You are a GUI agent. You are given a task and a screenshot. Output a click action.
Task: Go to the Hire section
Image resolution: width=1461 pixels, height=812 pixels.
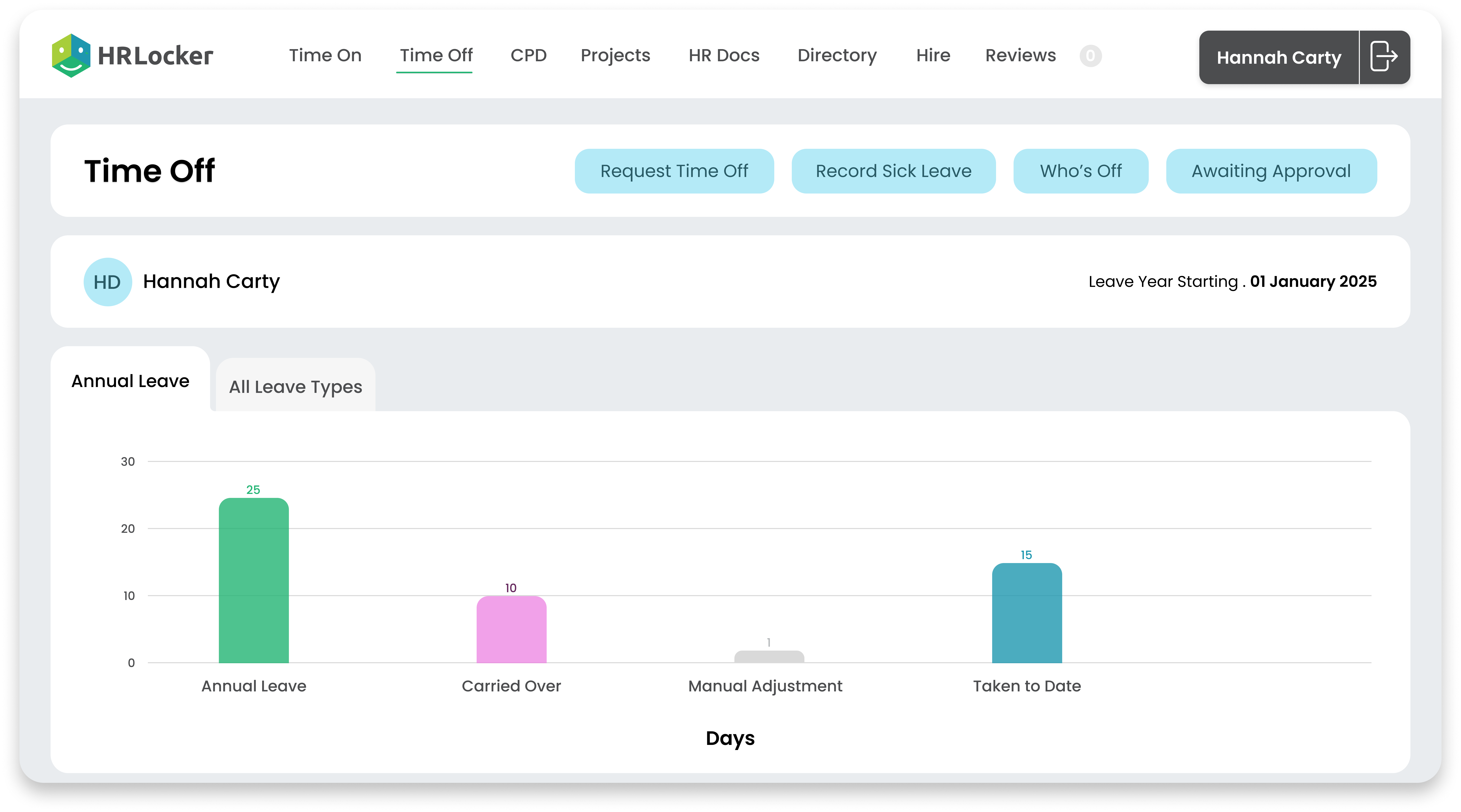933,56
